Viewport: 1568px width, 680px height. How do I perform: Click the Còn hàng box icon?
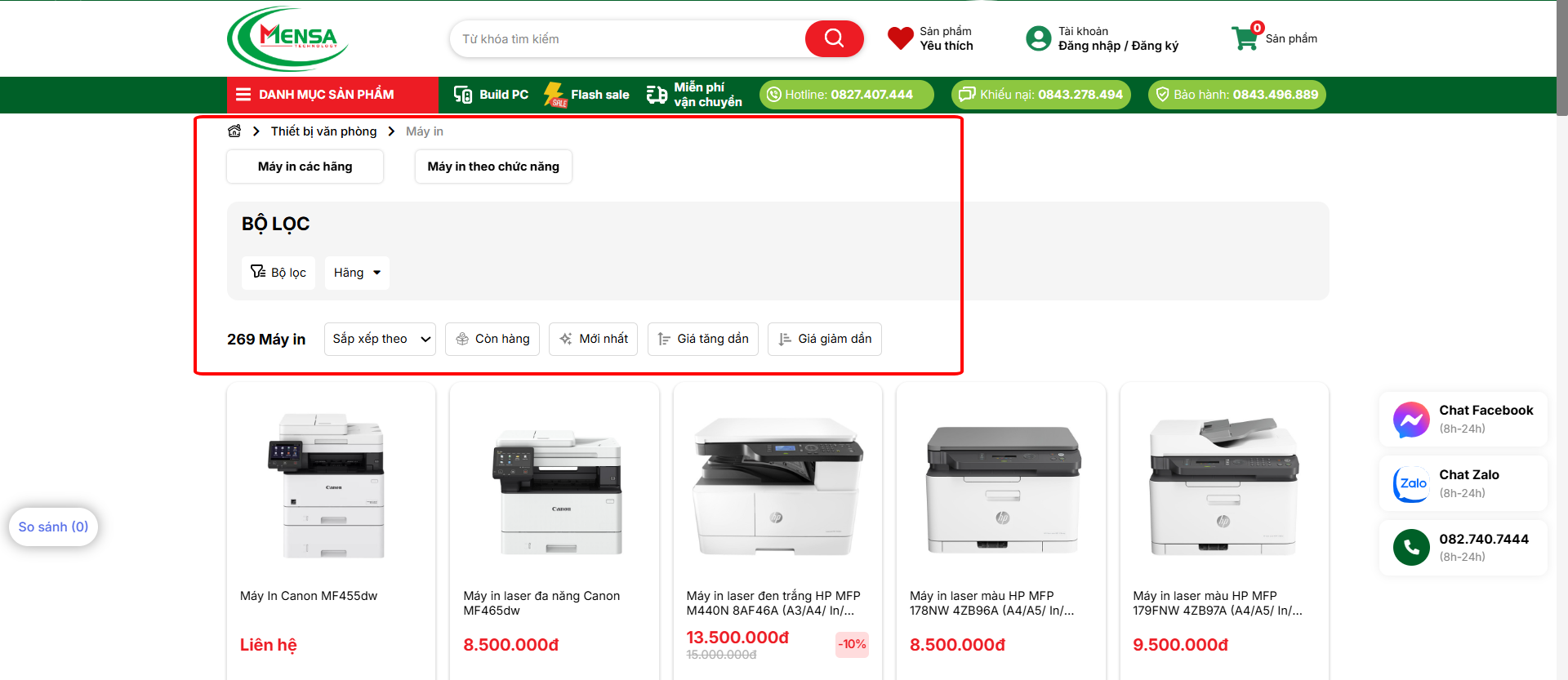[x=462, y=339]
